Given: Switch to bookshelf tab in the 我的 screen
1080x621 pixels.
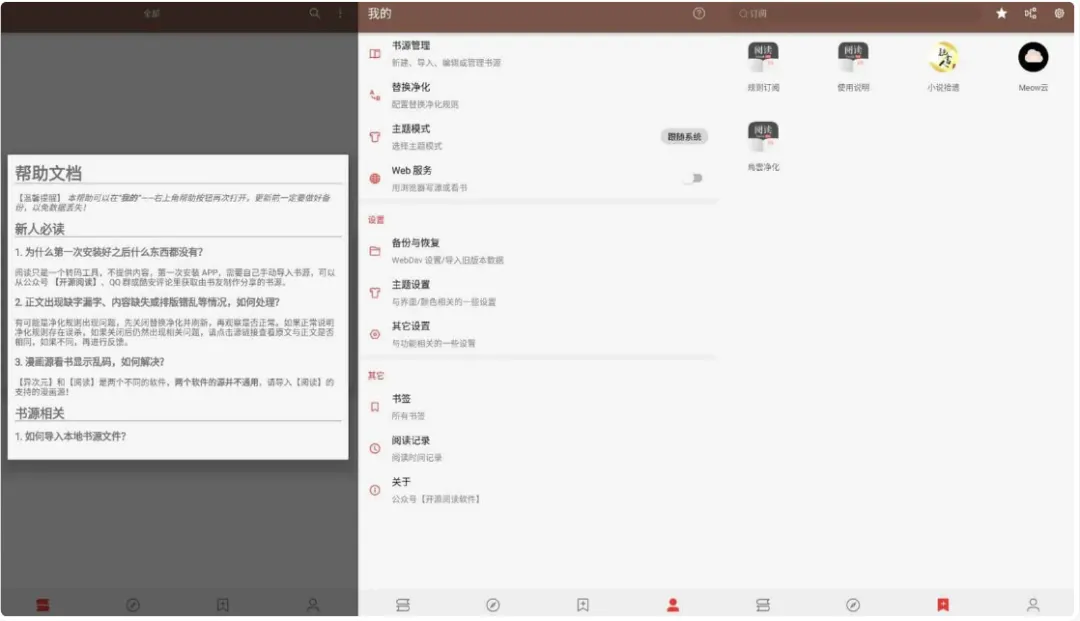Looking at the screenshot, I should [x=403, y=605].
